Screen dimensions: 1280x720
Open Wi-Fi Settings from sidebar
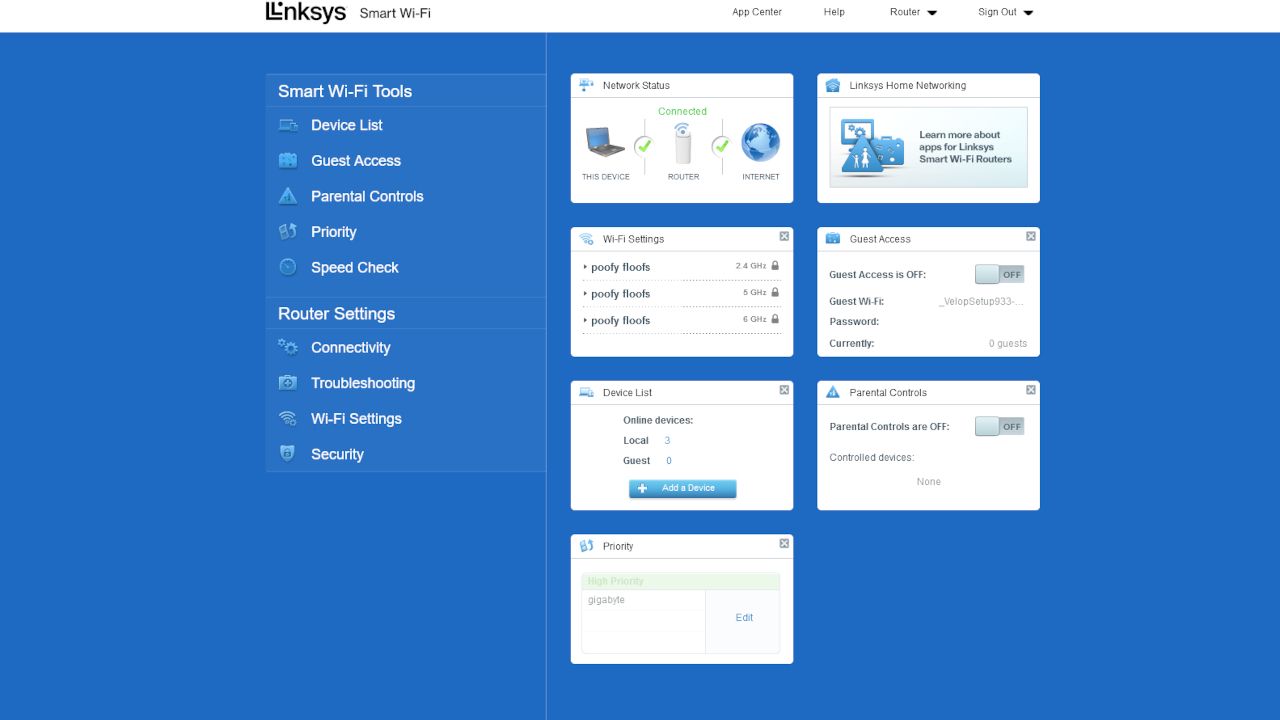[x=356, y=419]
